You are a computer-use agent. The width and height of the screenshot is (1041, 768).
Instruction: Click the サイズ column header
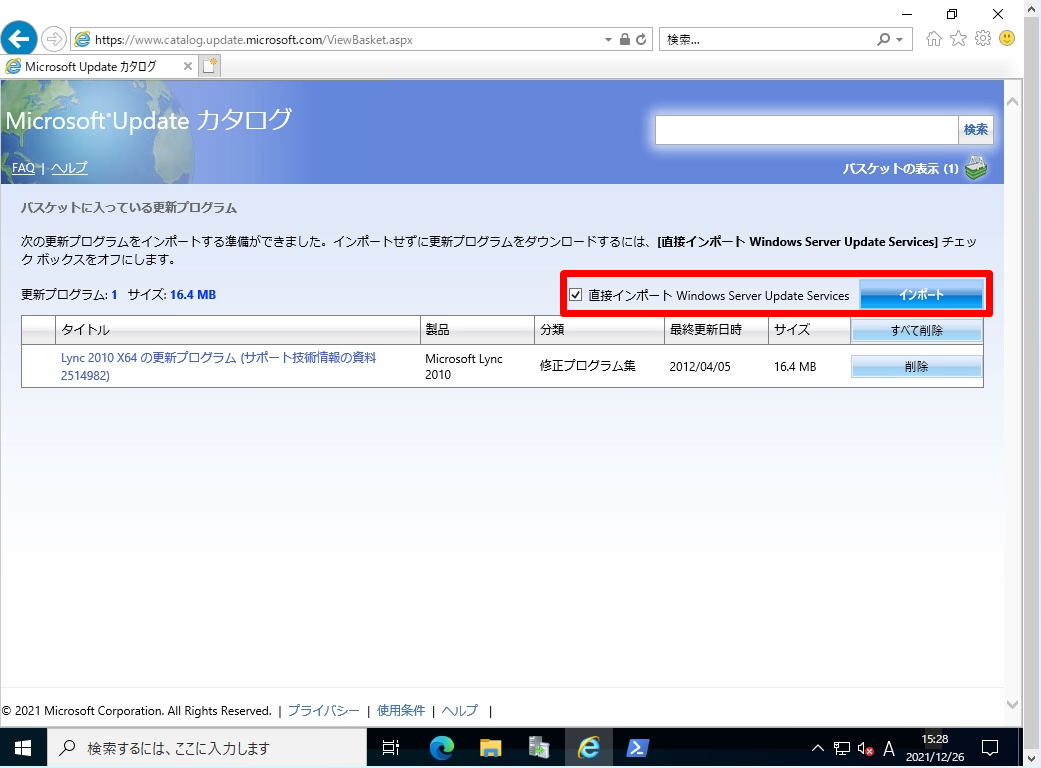(x=809, y=330)
